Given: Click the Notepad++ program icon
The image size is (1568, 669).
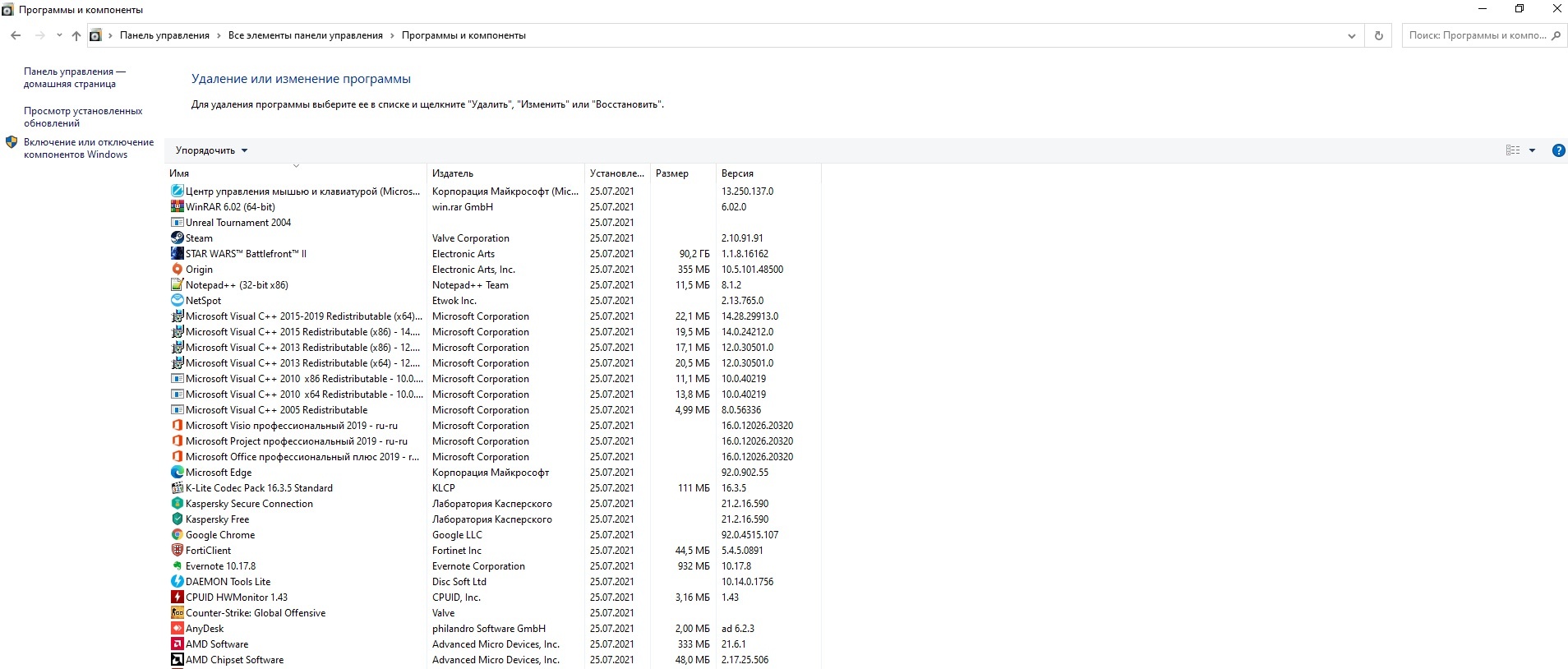Looking at the screenshot, I should coord(177,285).
